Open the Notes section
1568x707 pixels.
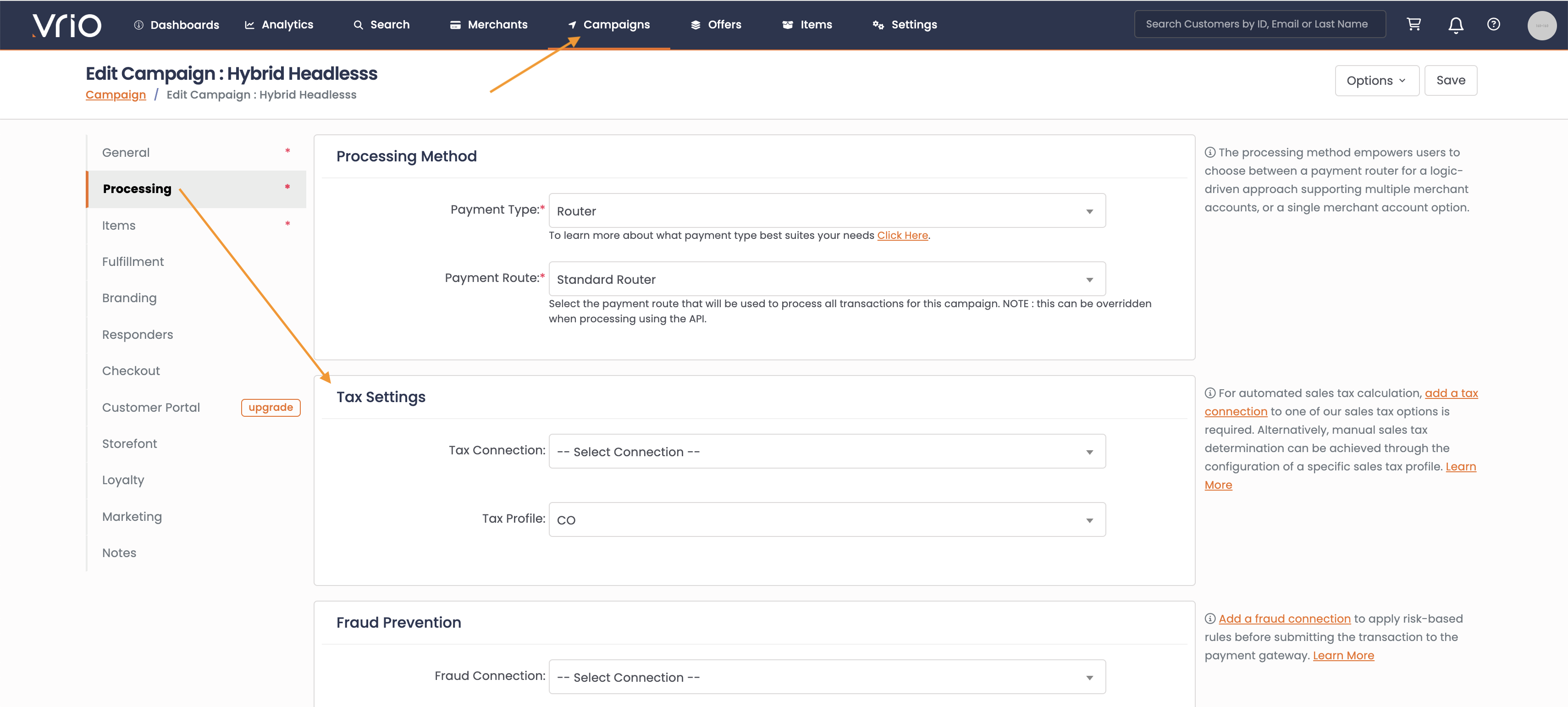[196, 553]
